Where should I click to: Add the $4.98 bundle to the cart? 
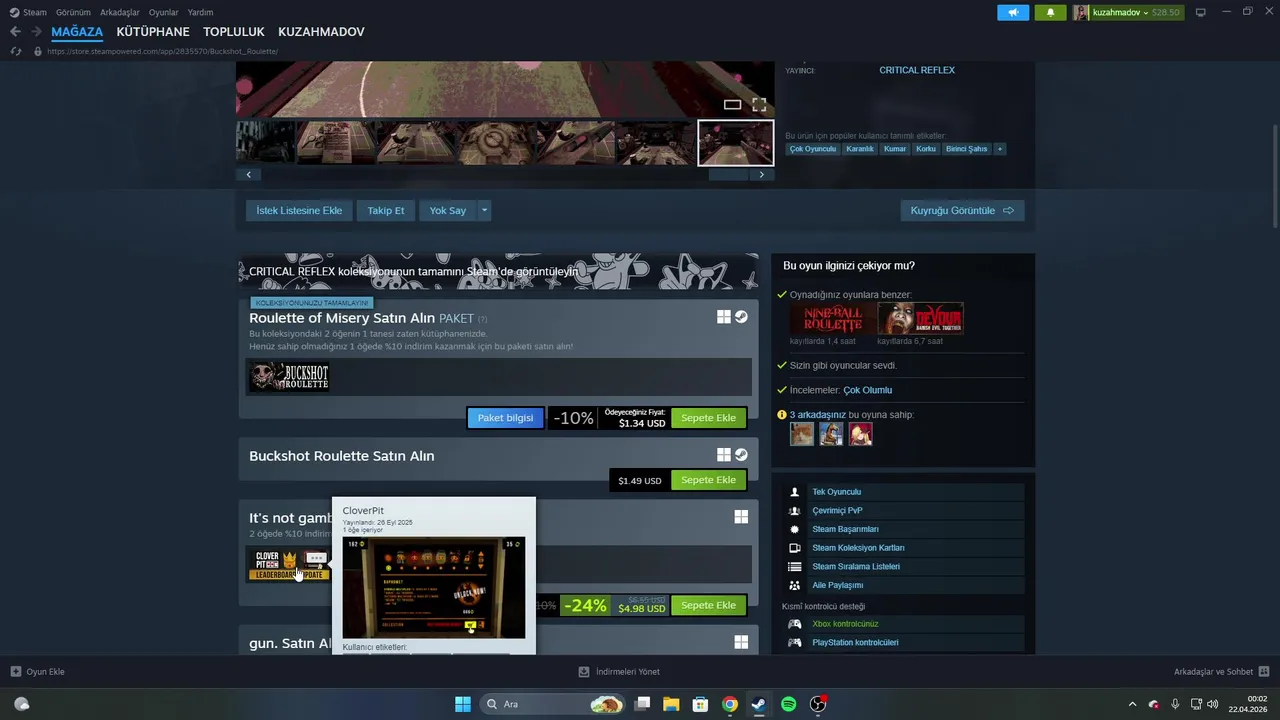(708, 605)
